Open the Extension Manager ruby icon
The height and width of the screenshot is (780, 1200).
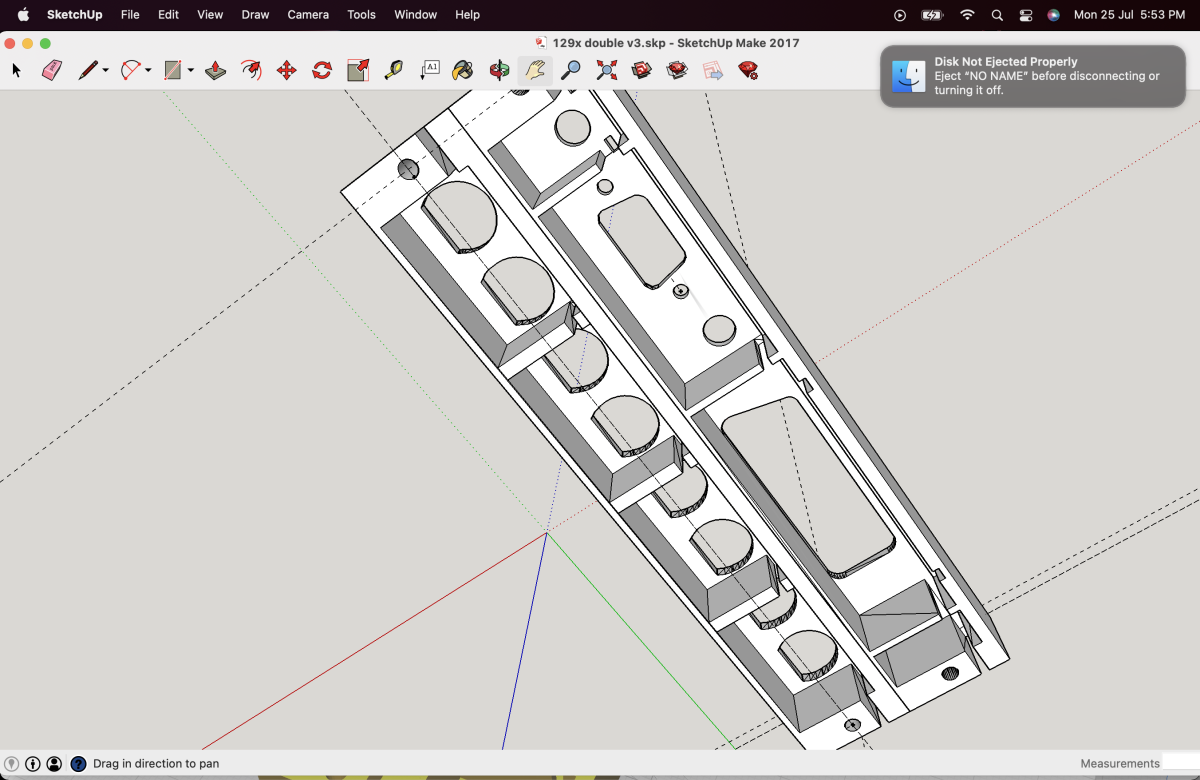(748, 70)
